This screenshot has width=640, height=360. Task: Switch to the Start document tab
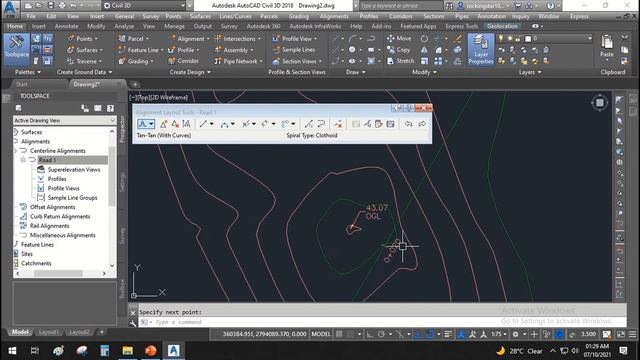pos(22,84)
